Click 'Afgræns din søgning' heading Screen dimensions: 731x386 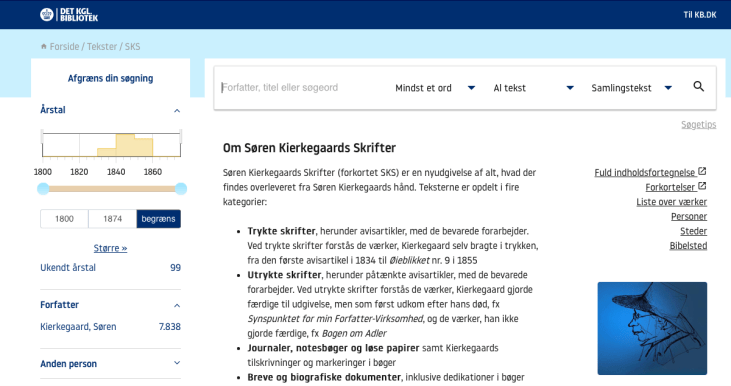pos(110,78)
